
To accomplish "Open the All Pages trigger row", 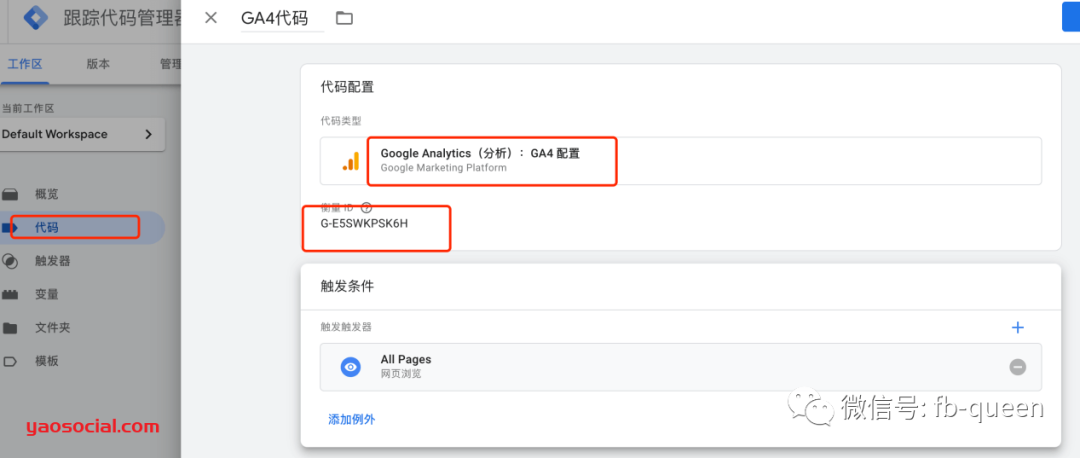I will (681, 367).
